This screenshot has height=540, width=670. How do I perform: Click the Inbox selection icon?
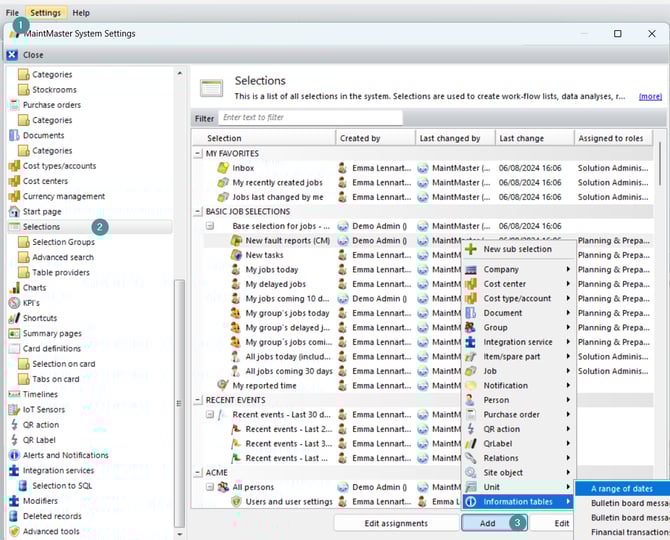[223, 168]
